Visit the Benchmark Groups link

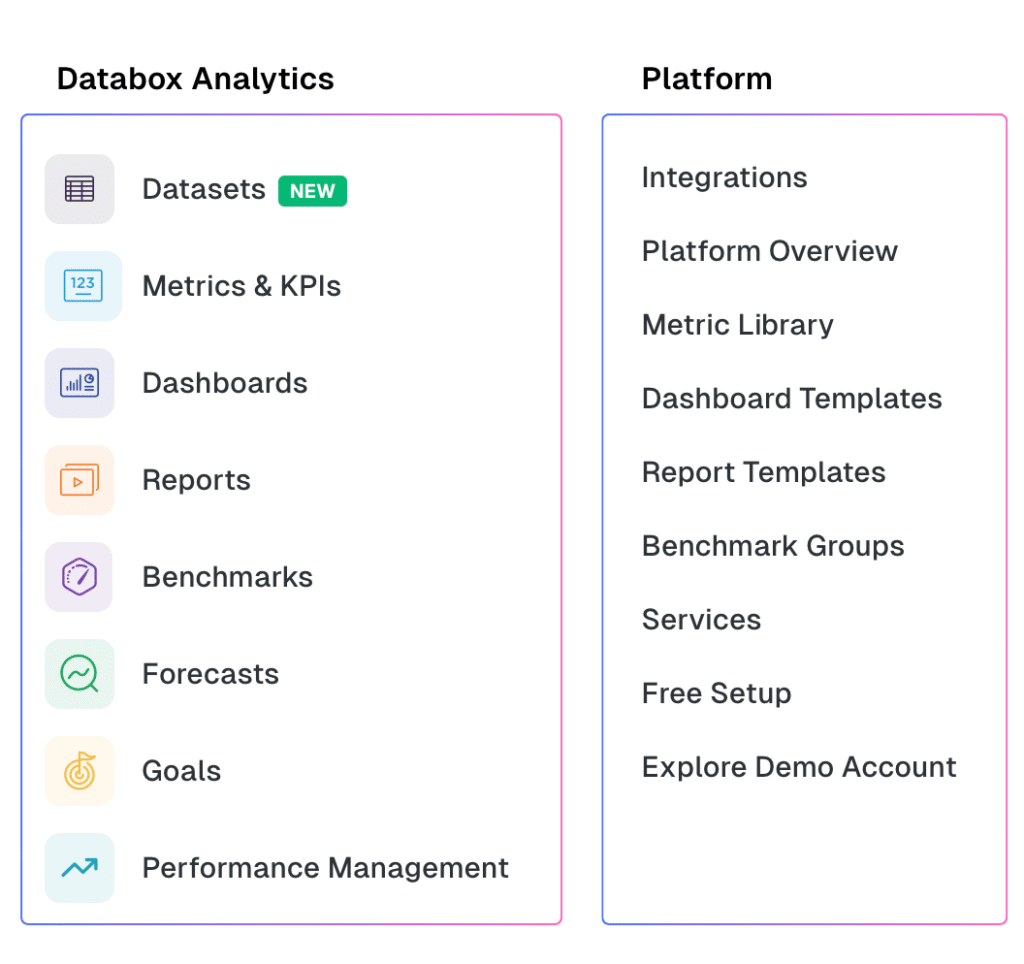[x=772, y=546]
